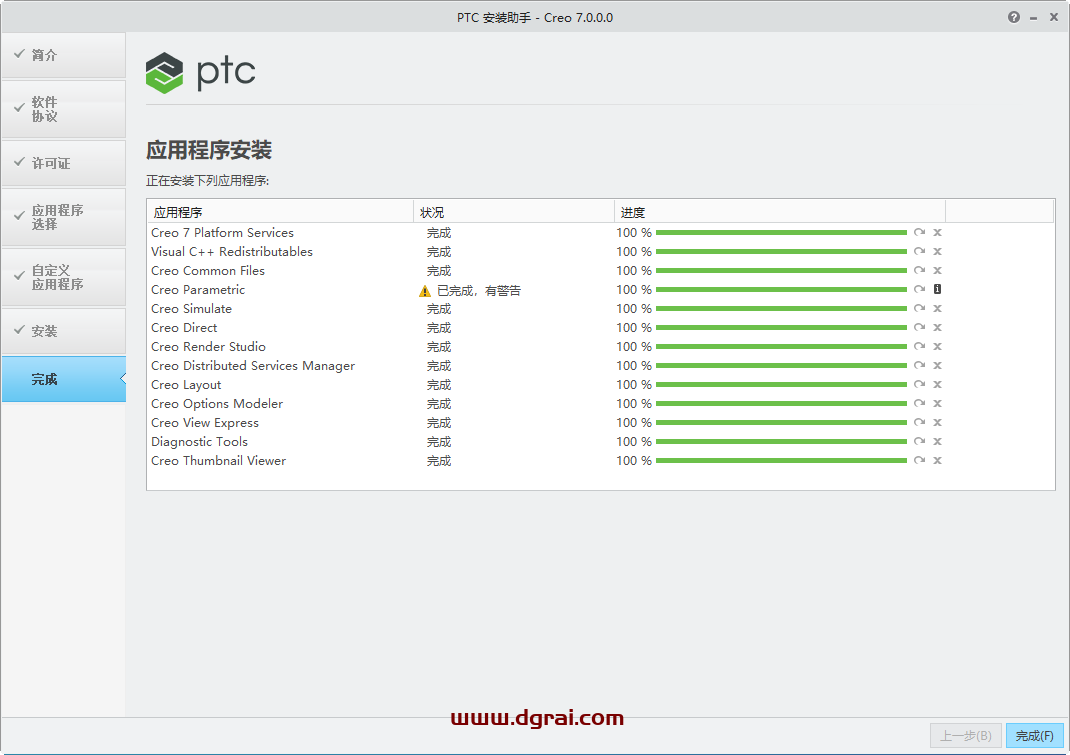Click Diagnostic Tools progress bar
The image size is (1070, 755).
(781, 442)
